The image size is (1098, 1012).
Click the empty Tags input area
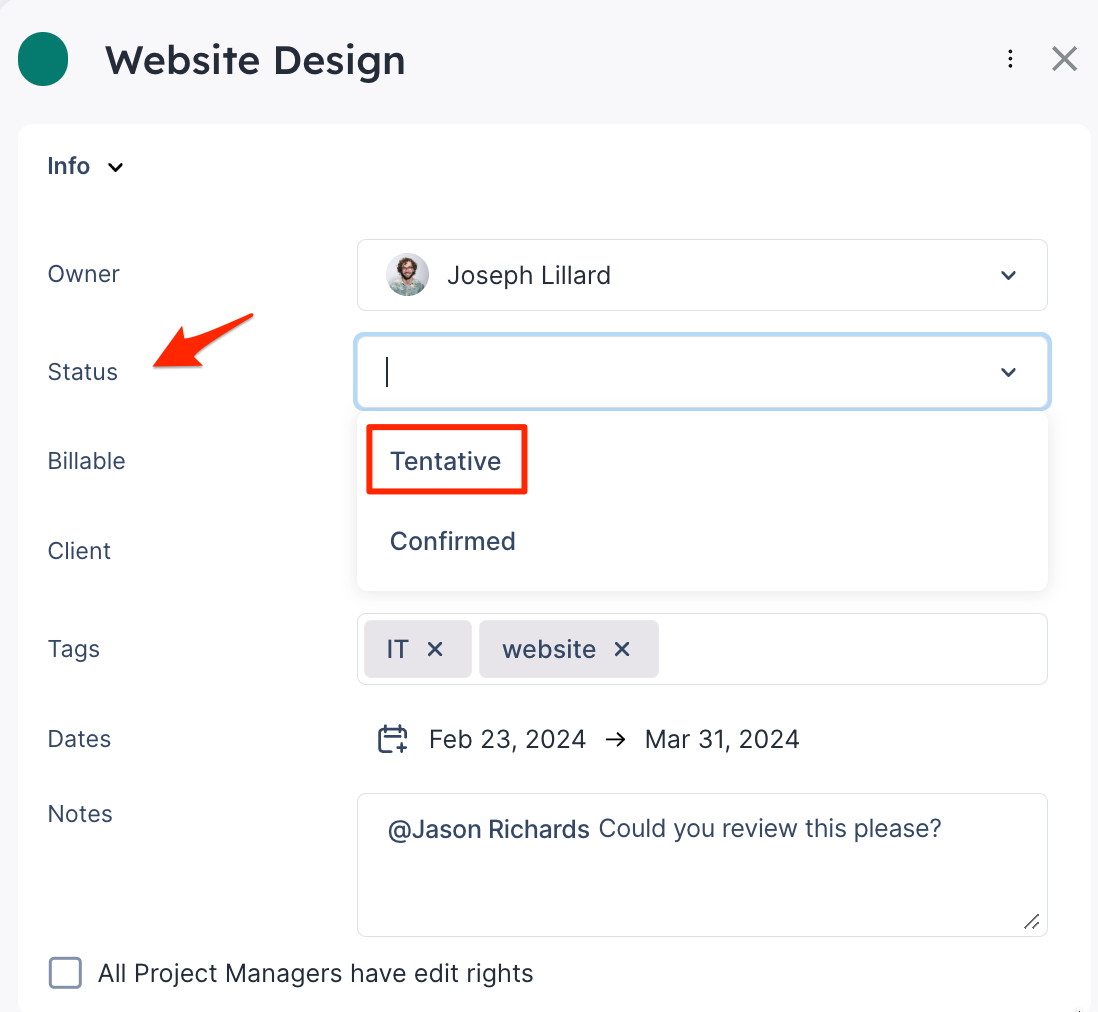pyautogui.click(x=850, y=649)
